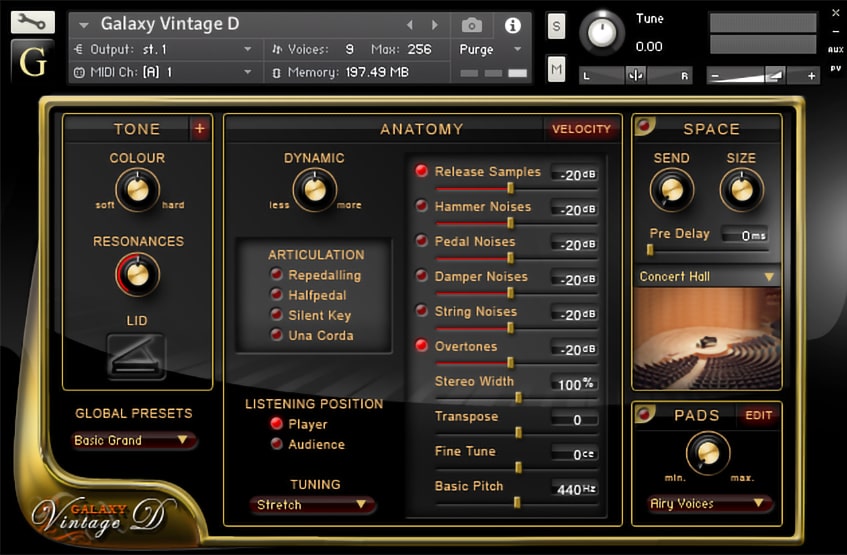
Task: Click the concert hall thumbnail image
Action: coord(707,338)
